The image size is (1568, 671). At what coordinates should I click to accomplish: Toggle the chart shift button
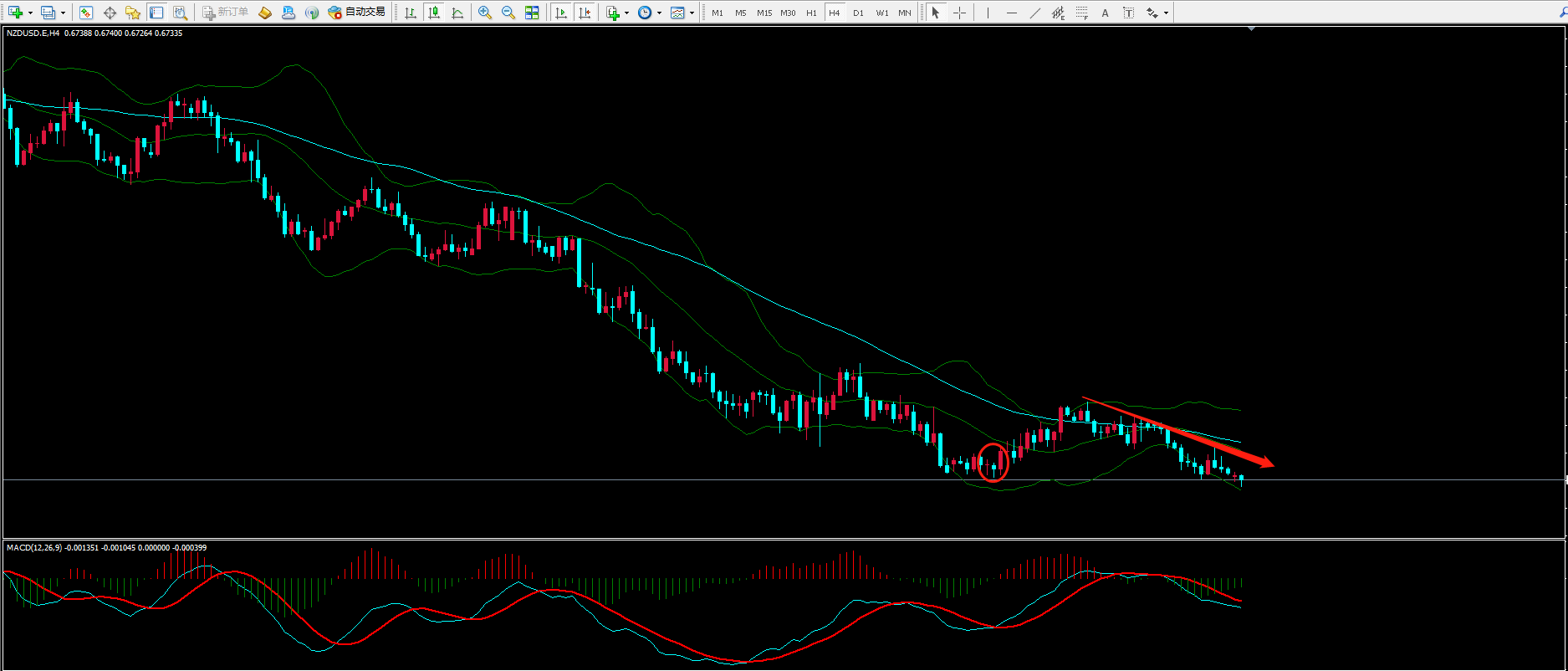pos(585,13)
